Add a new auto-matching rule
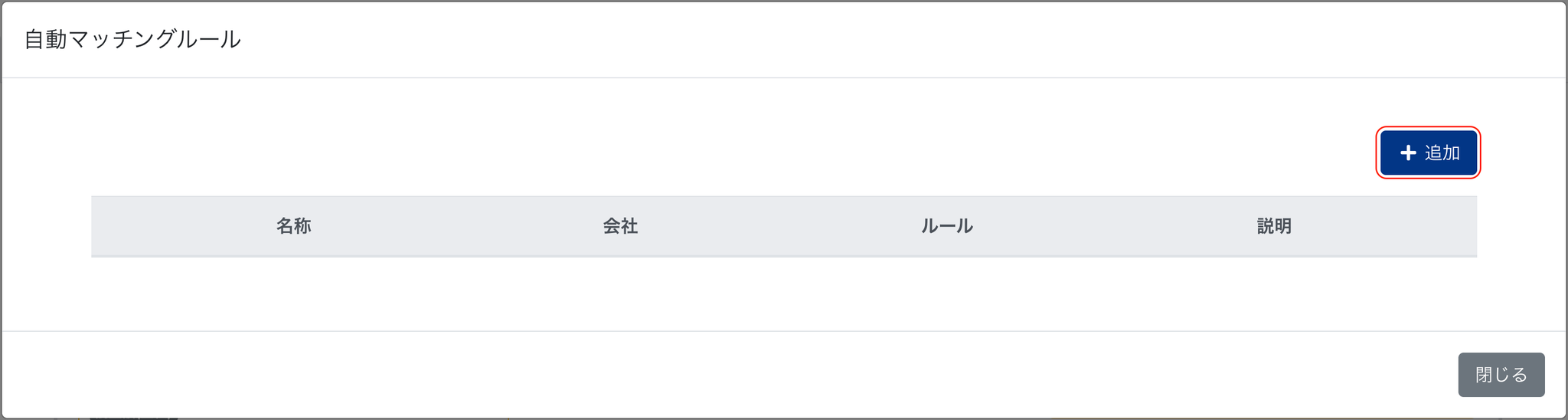This screenshot has height=420, width=1568. (x=1428, y=153)
